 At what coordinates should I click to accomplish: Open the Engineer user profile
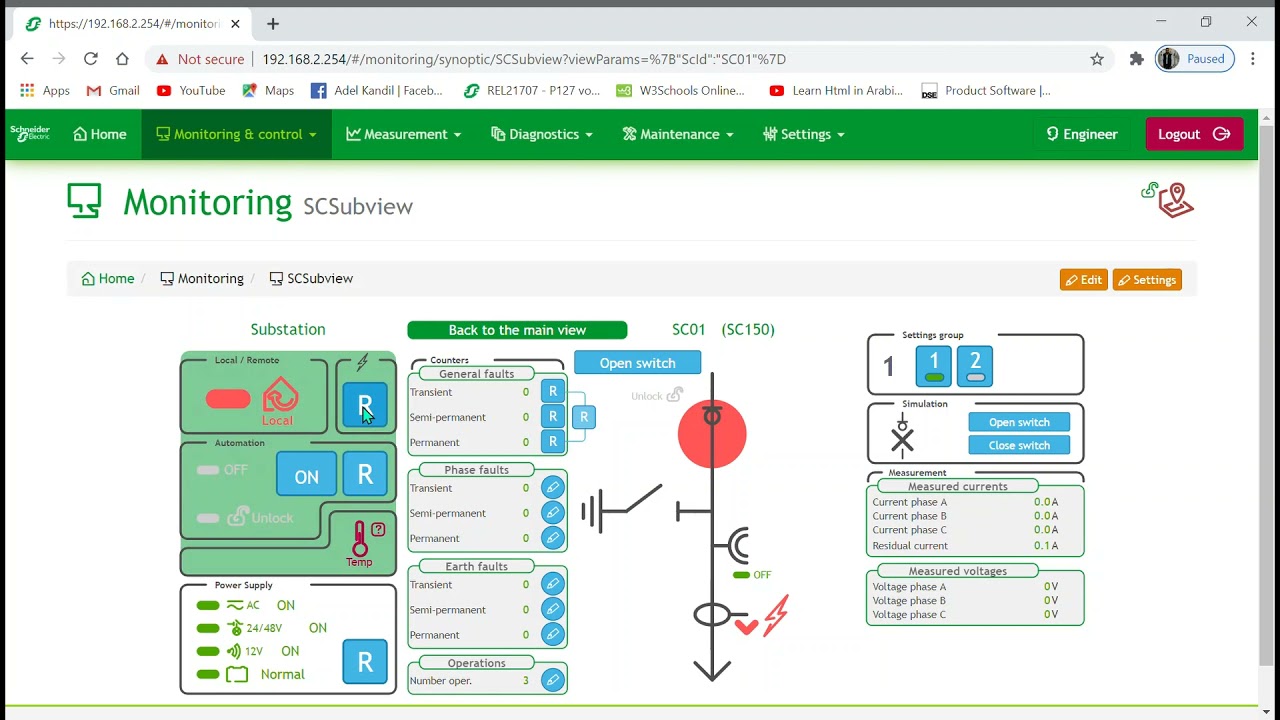tap(1082, 134)
